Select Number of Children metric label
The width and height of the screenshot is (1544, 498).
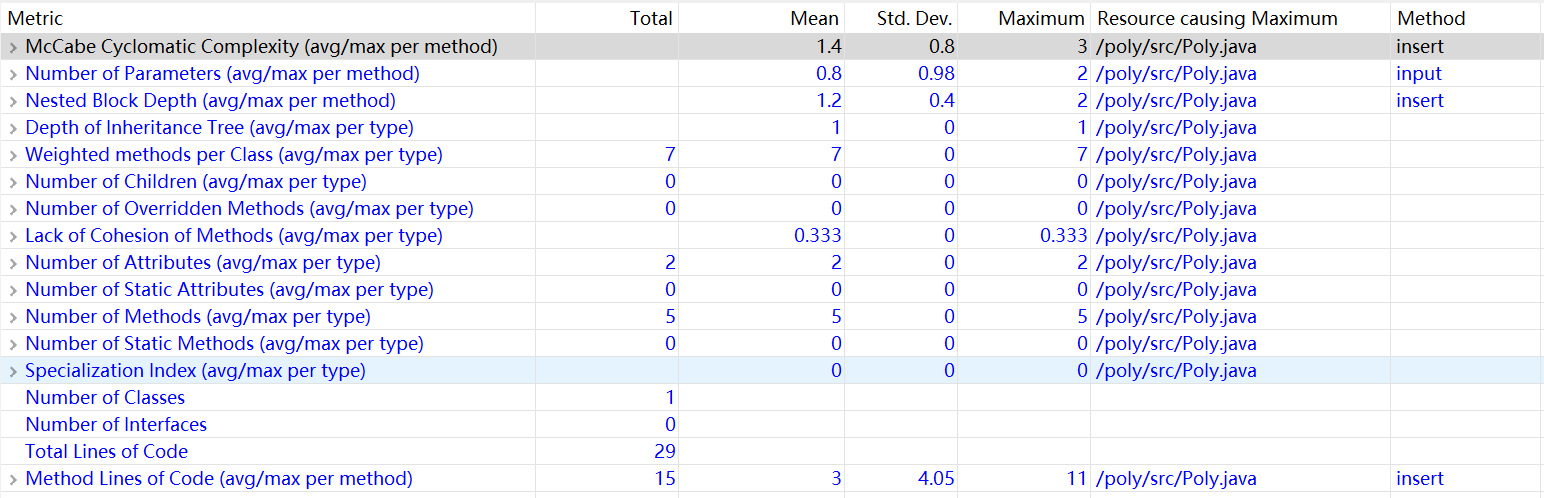(x=196, y=182)
